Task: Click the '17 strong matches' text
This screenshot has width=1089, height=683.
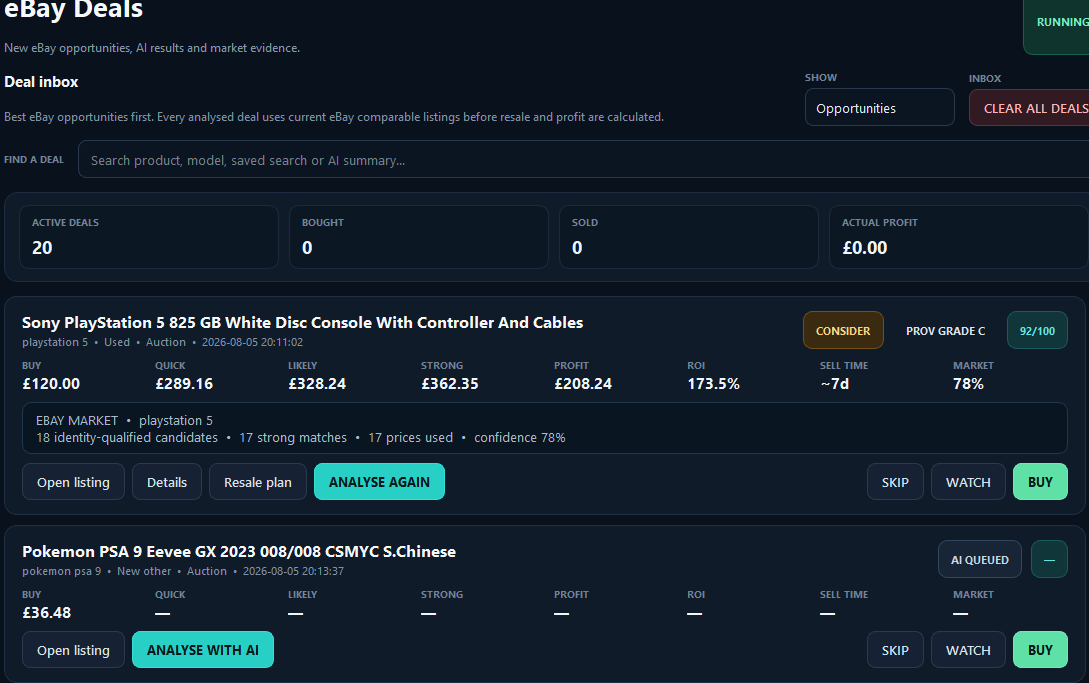Action: click(x=292, y=438)
